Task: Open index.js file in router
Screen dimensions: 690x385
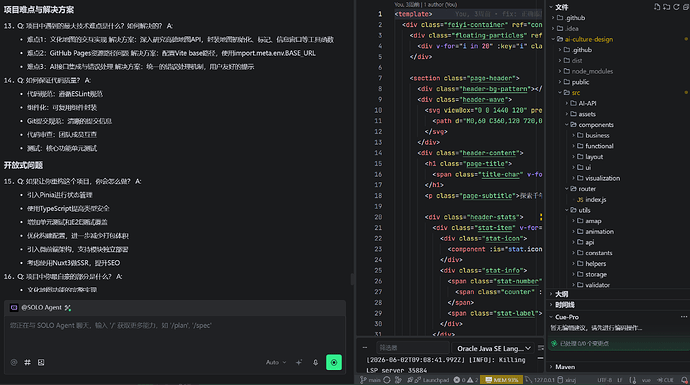Action: coord(618,199)
